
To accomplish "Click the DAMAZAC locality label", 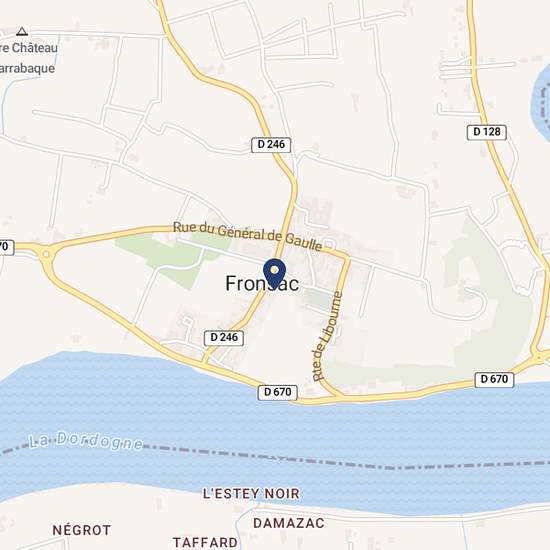I will (289, 523).
